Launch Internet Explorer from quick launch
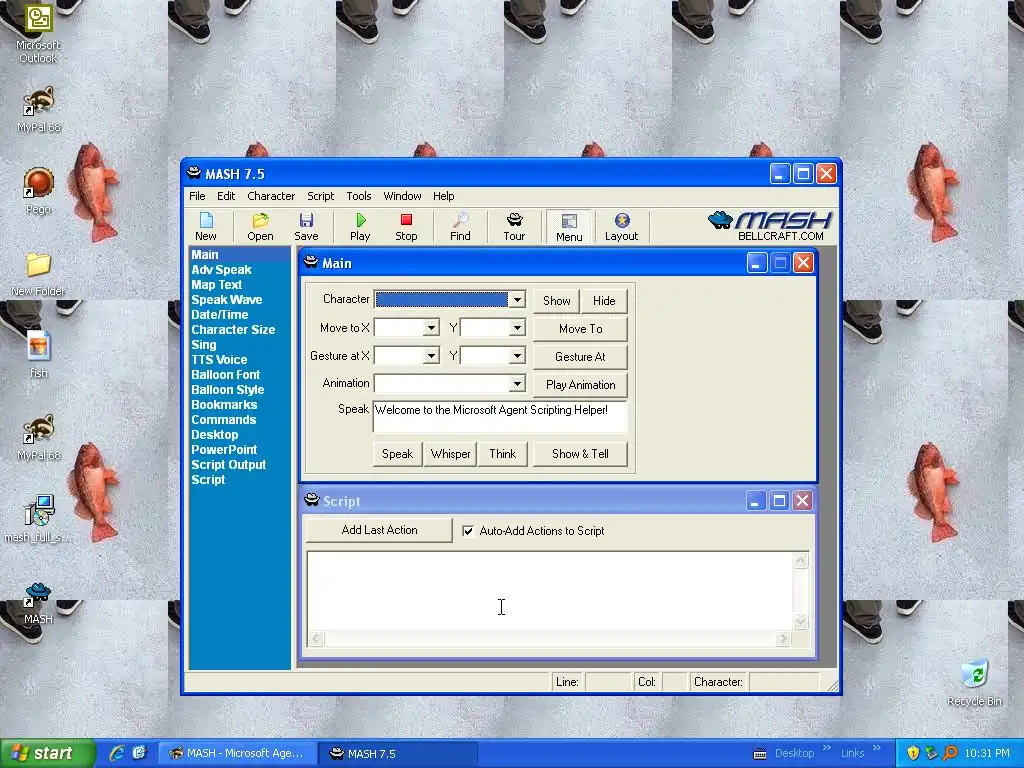The image size is (1024, 768). tap(117, 753)
